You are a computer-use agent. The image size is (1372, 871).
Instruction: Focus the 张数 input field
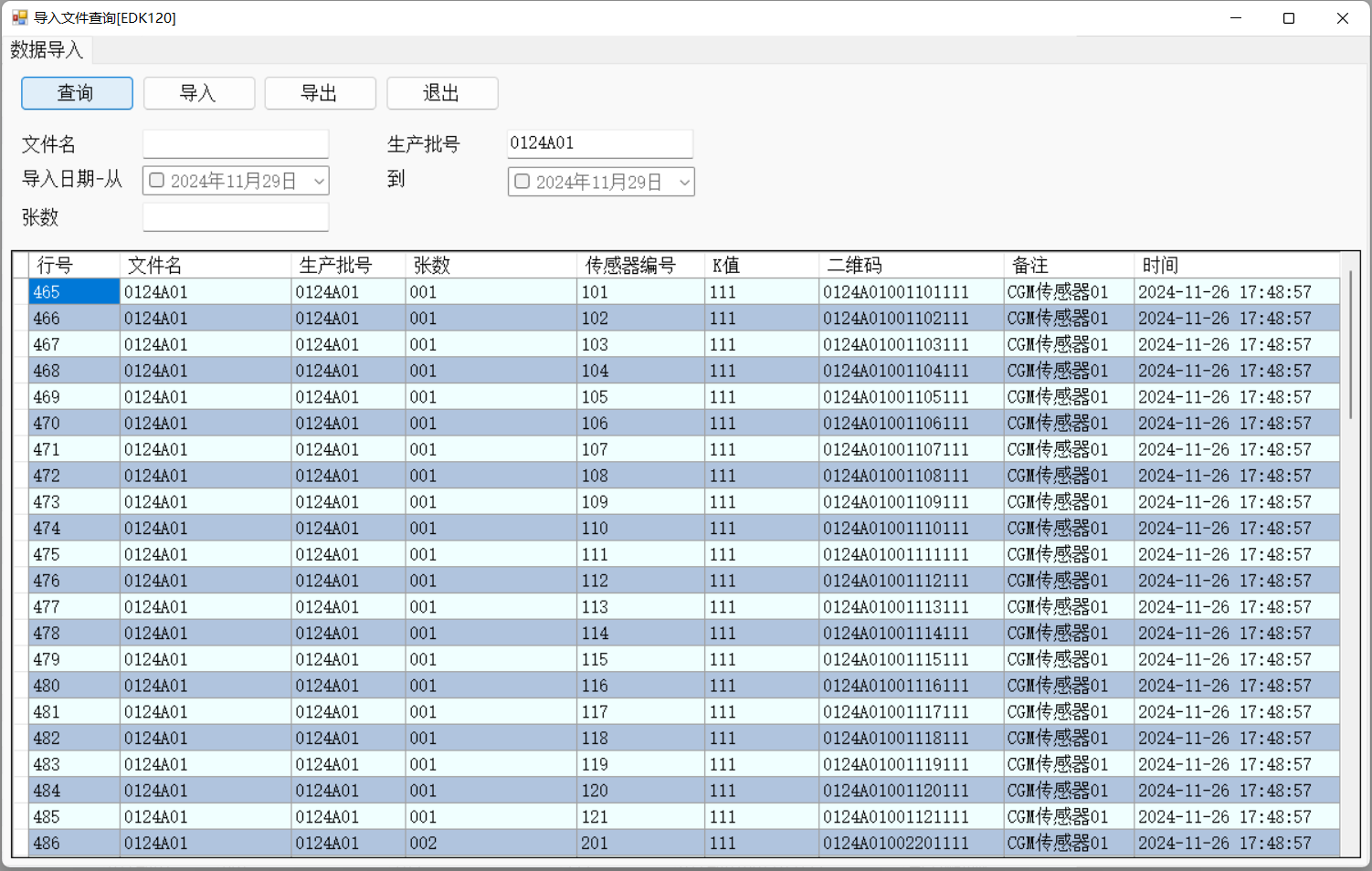click(236, 217)
